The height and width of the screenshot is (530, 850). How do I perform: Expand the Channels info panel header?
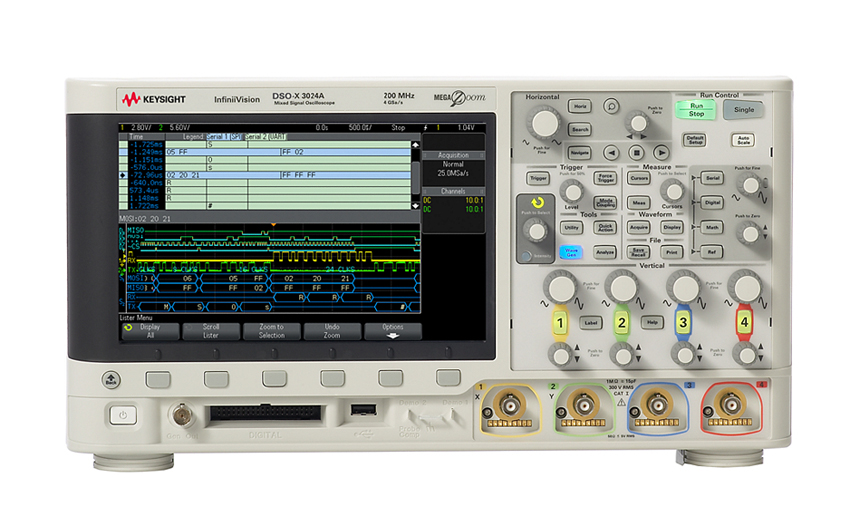(453, 191)
